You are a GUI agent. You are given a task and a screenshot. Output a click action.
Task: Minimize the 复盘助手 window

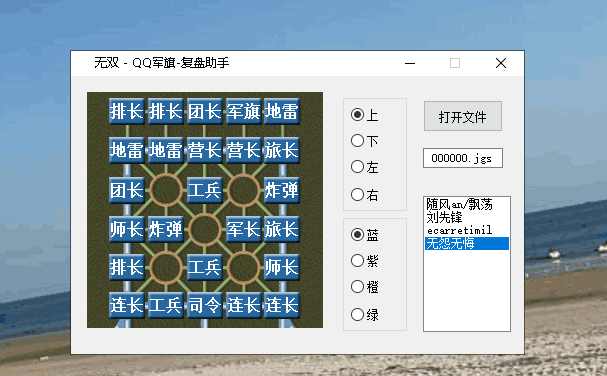coord(410,63)
